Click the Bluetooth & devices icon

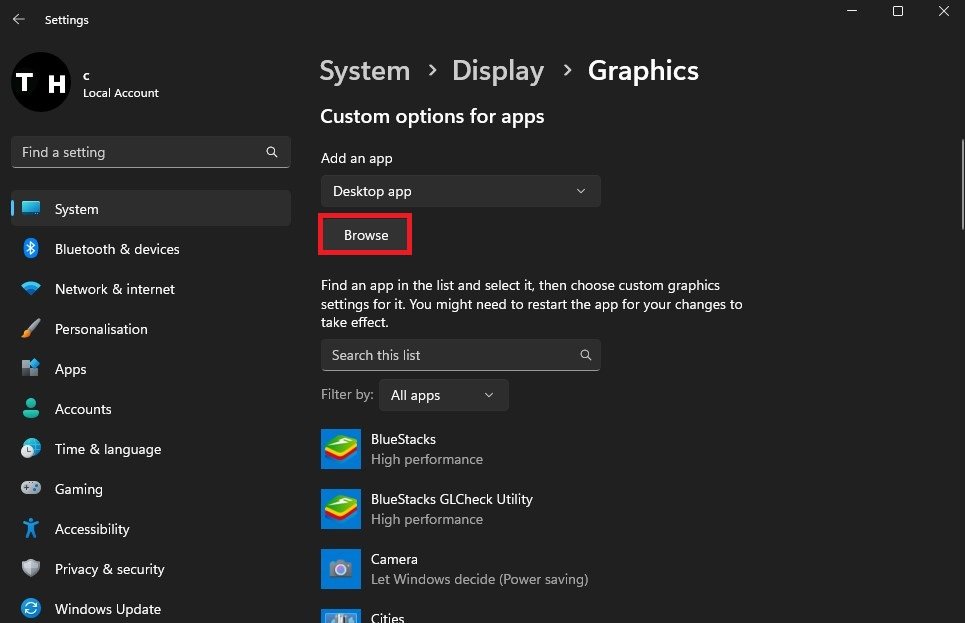point(31,249)
